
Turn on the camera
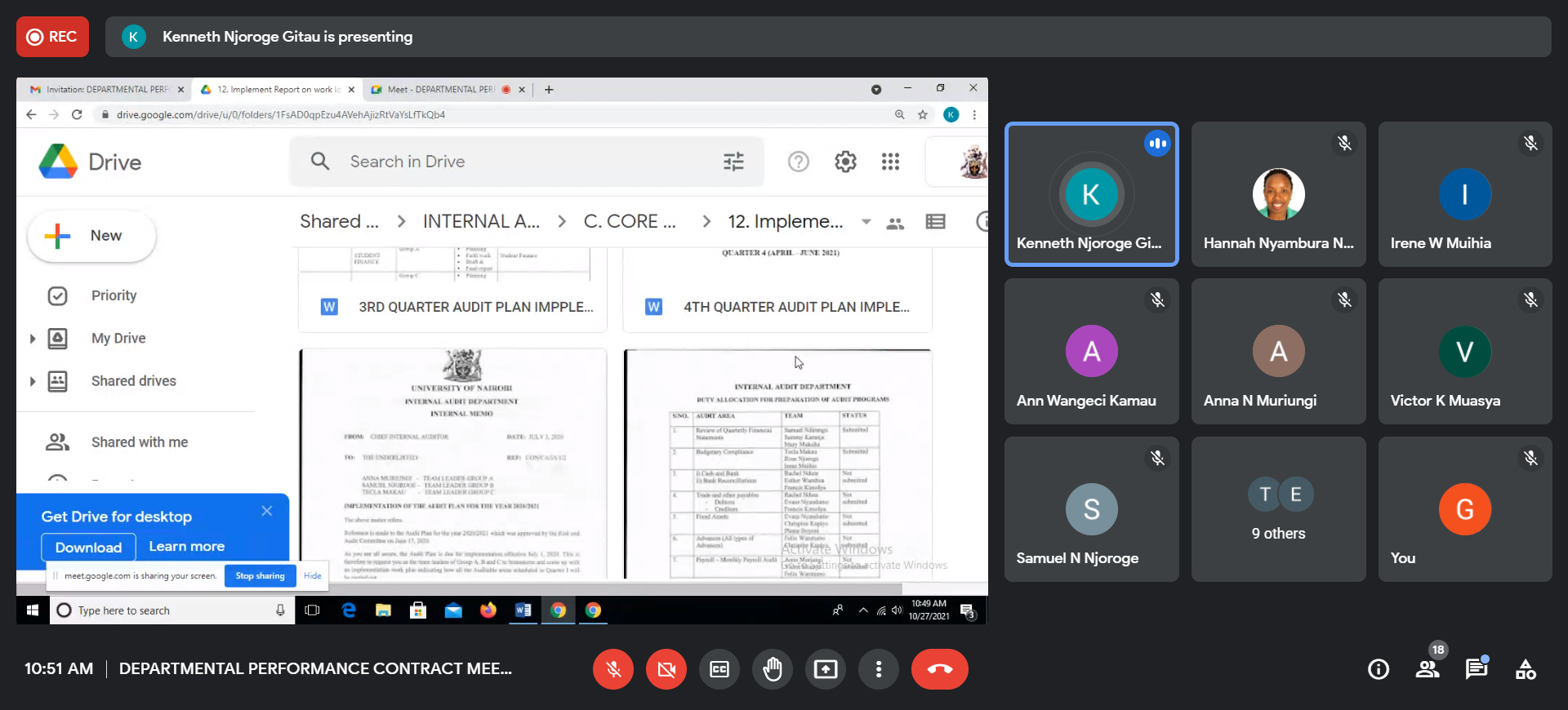pyautogui.click(x=666, y=669)
